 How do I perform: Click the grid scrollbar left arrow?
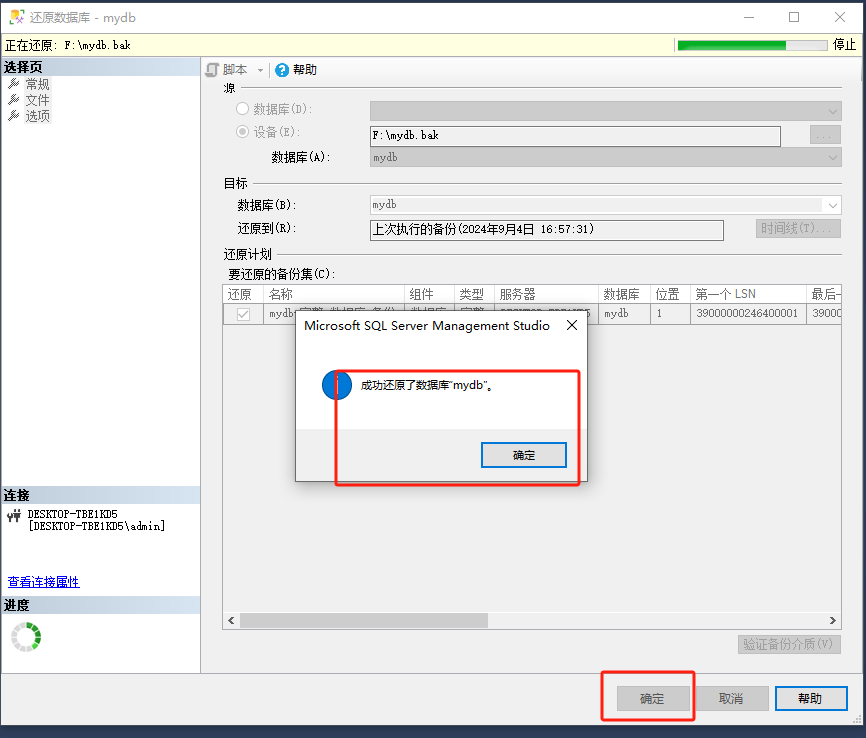231,620
